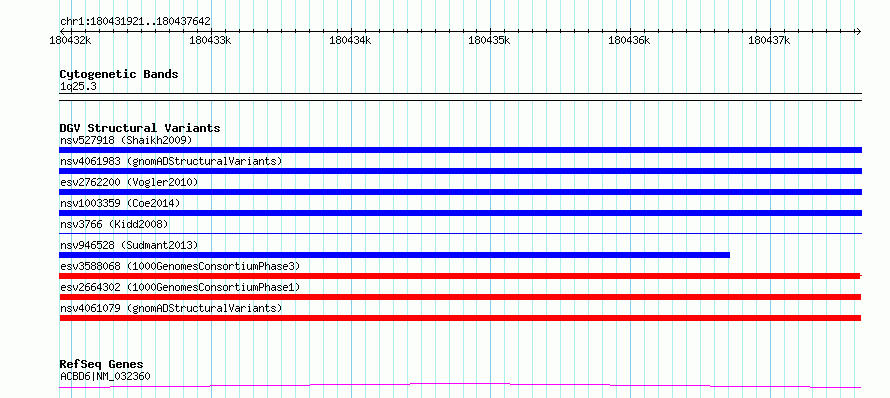This screenshot has height=398, width=890.
Task: Click the esv2762200 (Vogler2010) variant bar
Action: tap(460, 192)
